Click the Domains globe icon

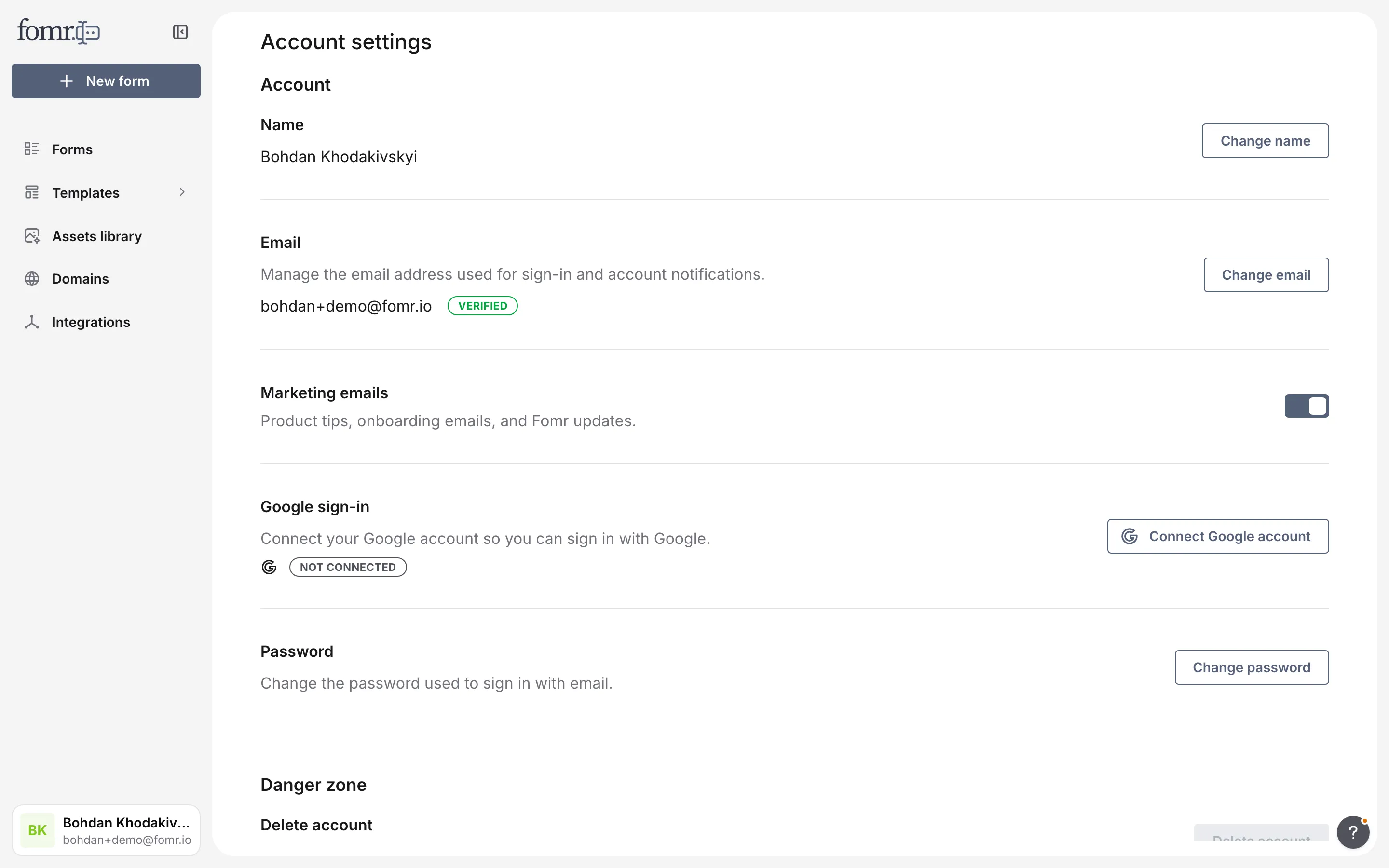tap(31, 278)
